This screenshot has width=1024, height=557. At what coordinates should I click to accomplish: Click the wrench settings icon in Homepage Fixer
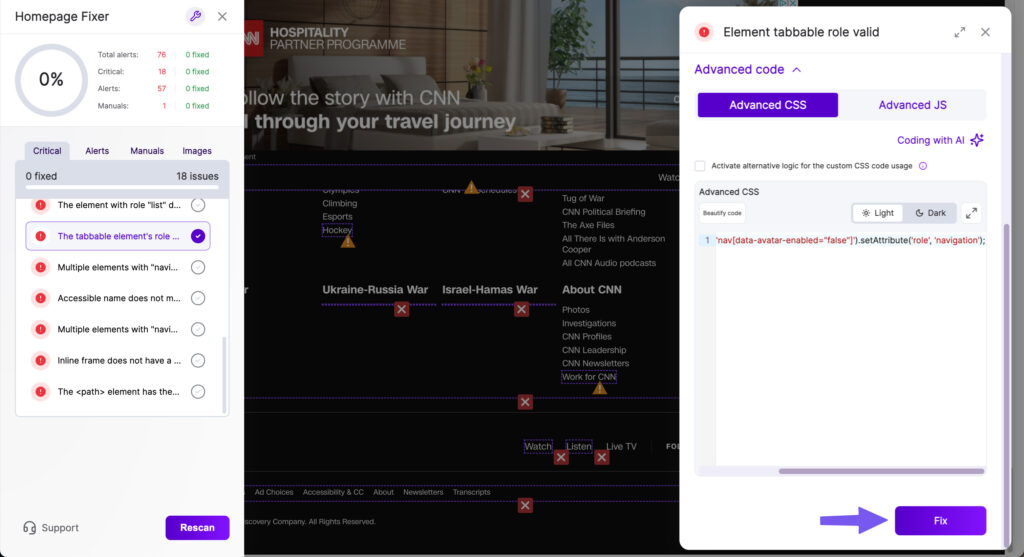(x=195, y=16)
